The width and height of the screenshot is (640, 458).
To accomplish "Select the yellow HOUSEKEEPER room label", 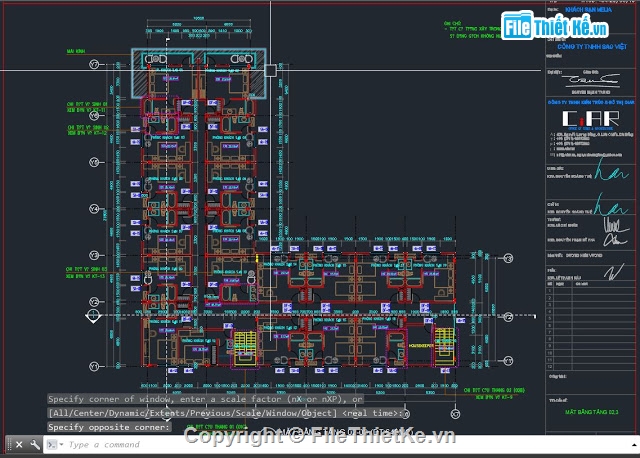I will 421,346.
